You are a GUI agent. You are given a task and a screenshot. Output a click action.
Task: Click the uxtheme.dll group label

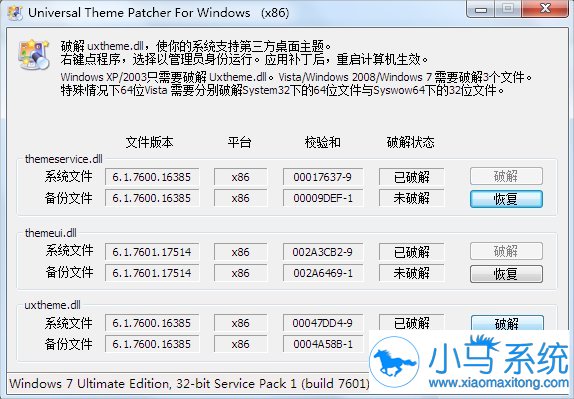tap(52, 305)
